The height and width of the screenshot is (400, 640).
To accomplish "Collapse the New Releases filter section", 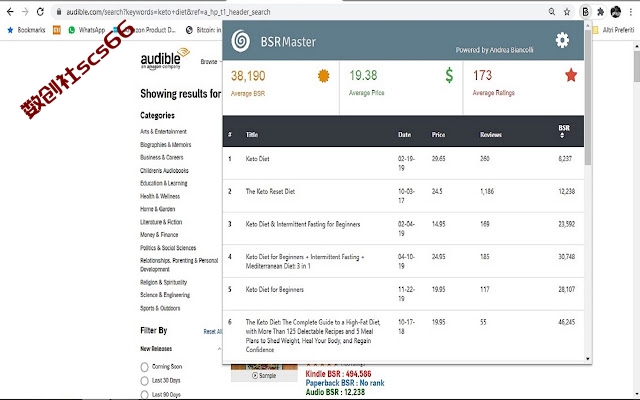I will [219, 349].
